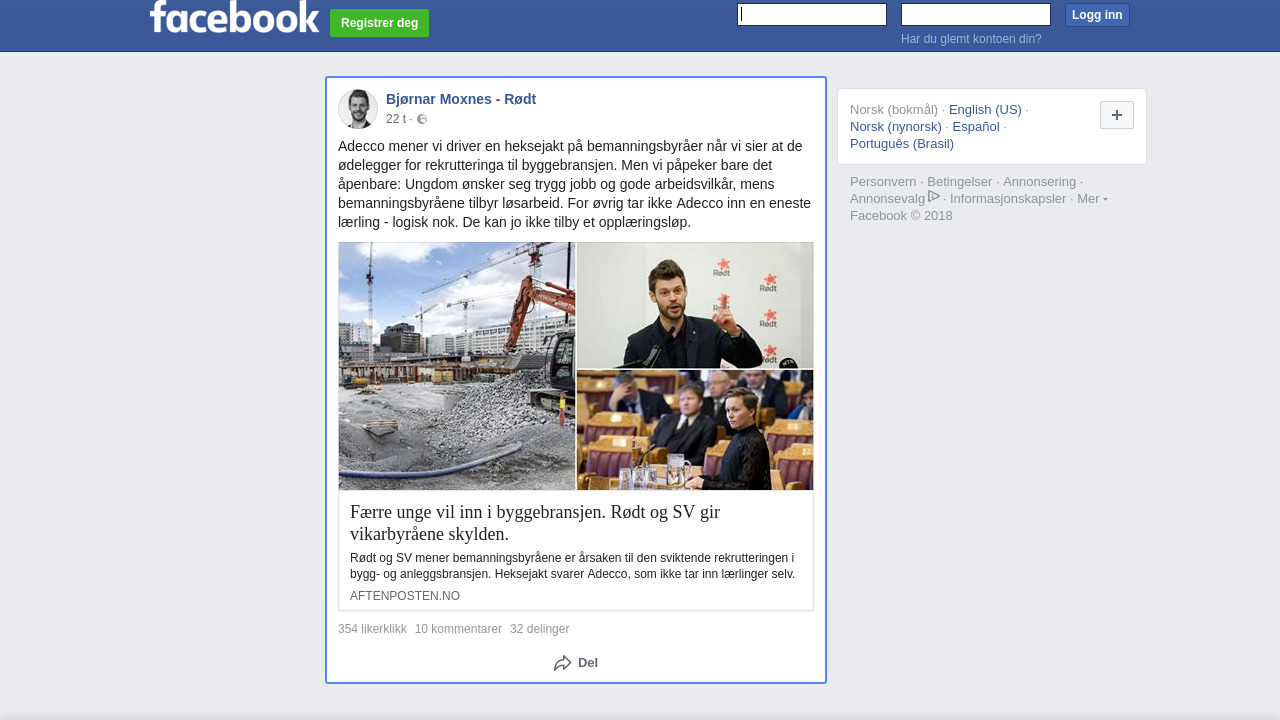This screenshot has height=720, width=1280.
Task: Expand the Mer footer dropdown
Action: pos(1092,199)
